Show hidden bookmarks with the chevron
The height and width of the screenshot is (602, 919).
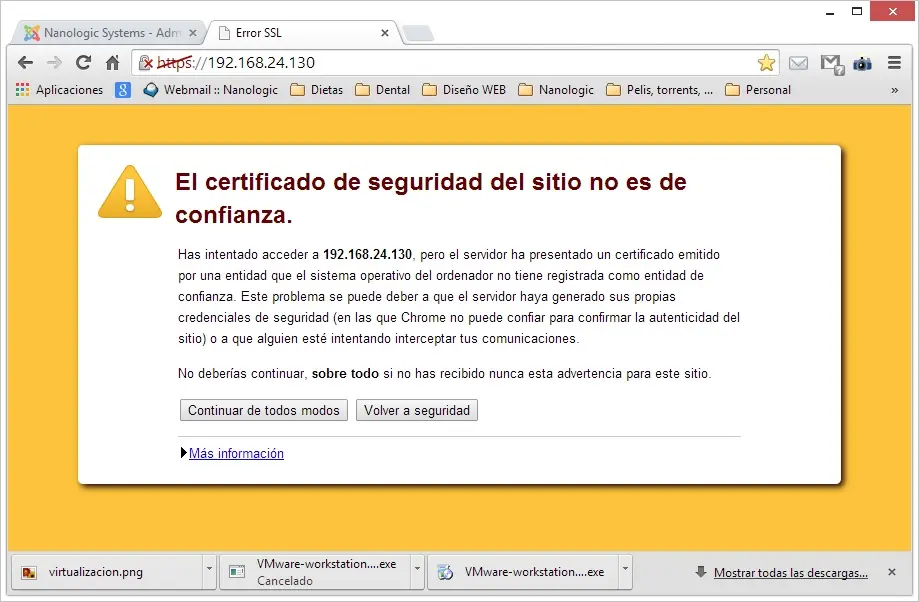coord(894,90)
